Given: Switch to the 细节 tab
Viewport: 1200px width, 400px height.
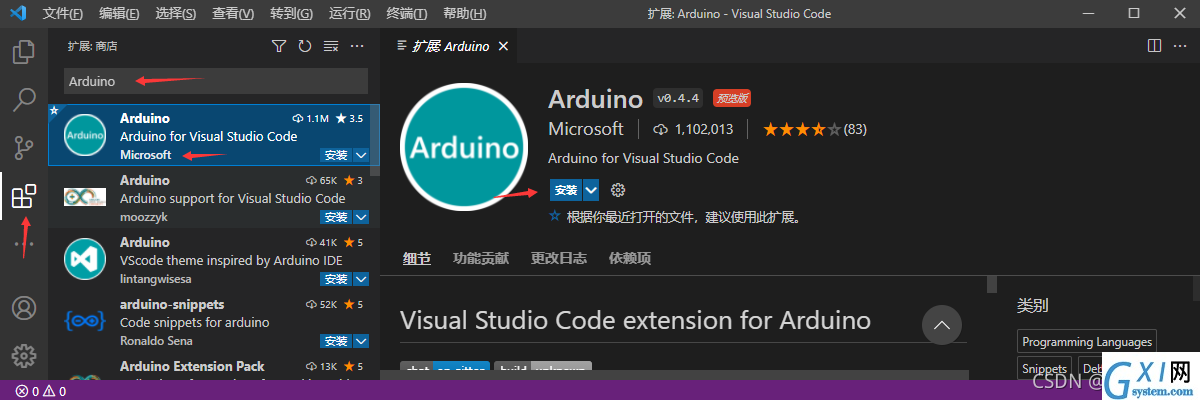Looking at the screenshot, I should [x=417, y=258].
